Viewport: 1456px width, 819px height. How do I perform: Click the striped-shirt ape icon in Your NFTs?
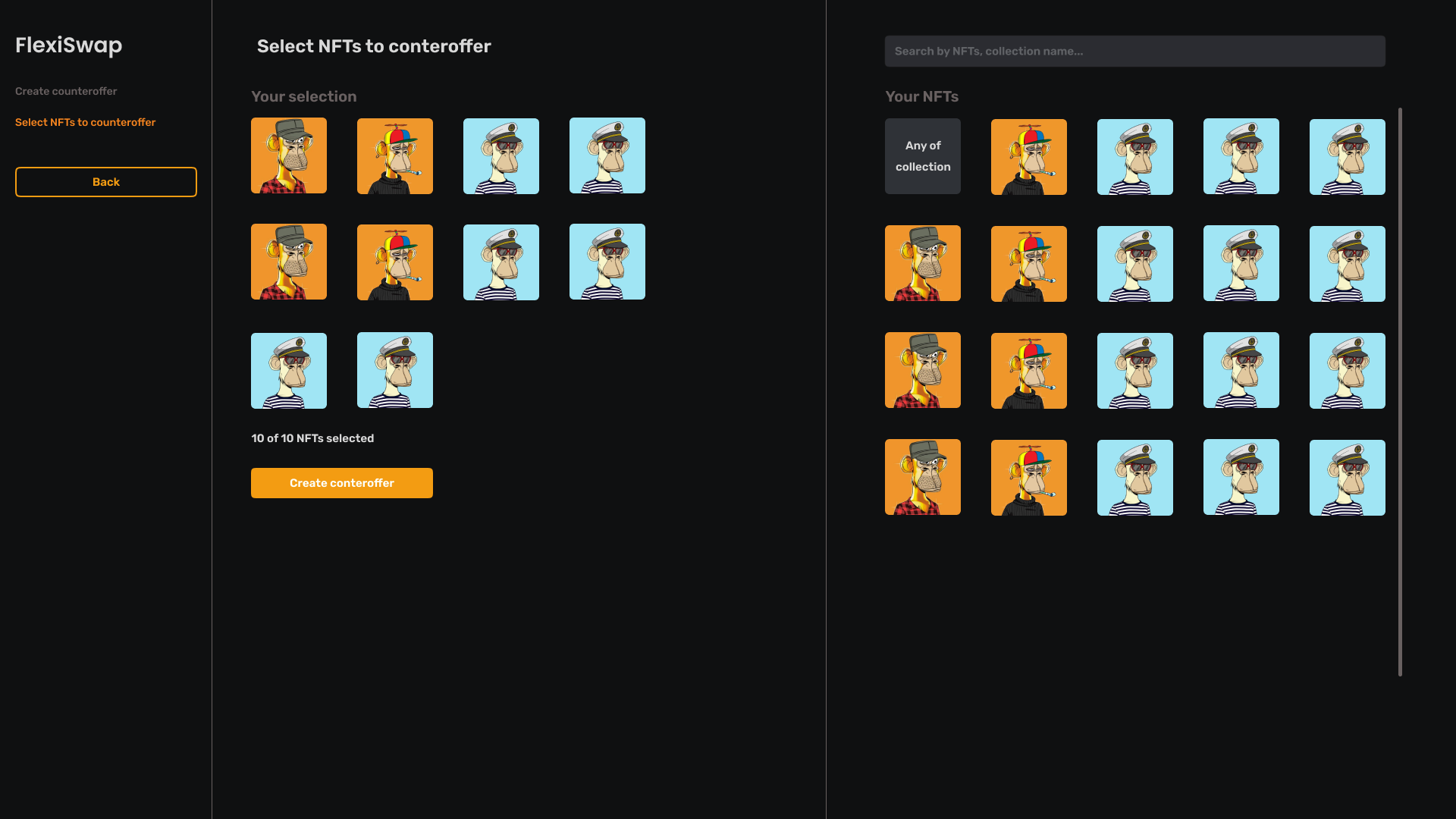pos(1135,156)
